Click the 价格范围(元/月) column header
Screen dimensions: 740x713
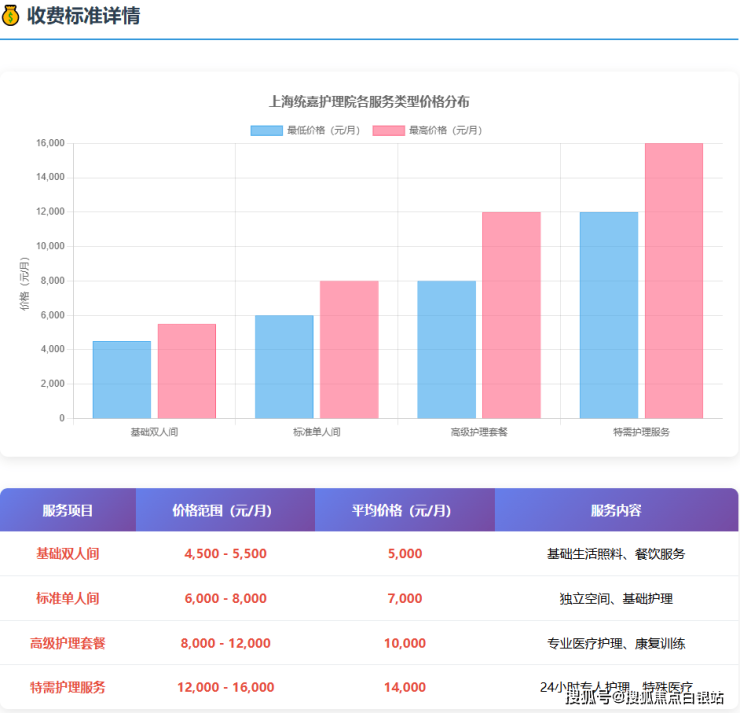click(225, 510)
